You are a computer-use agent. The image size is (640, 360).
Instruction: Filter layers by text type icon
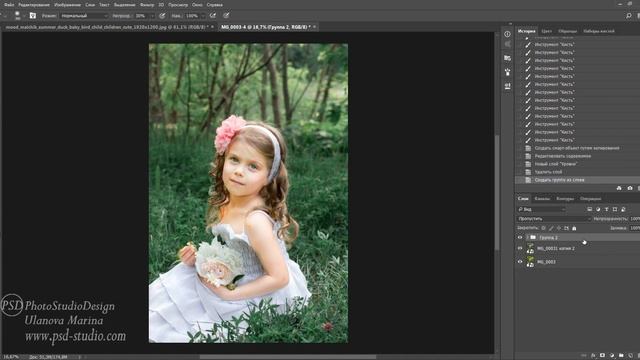[607, 209]
